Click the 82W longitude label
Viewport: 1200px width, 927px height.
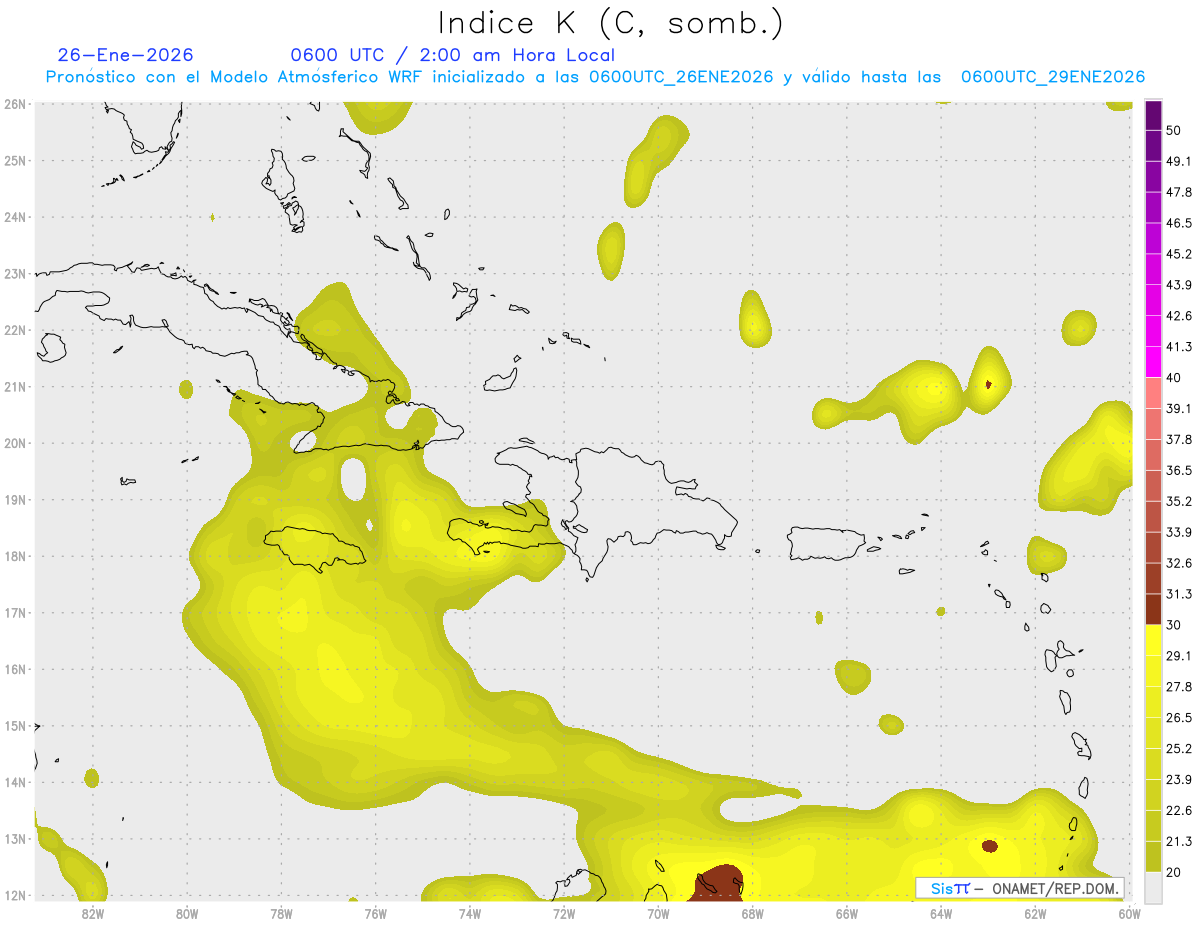tap(92, 913)
